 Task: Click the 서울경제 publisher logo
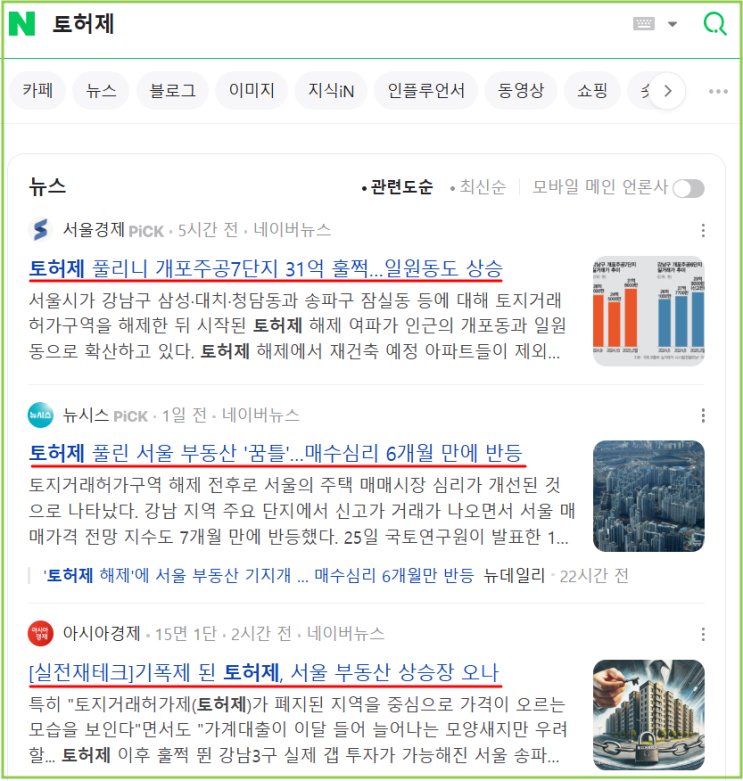[40, 230]
